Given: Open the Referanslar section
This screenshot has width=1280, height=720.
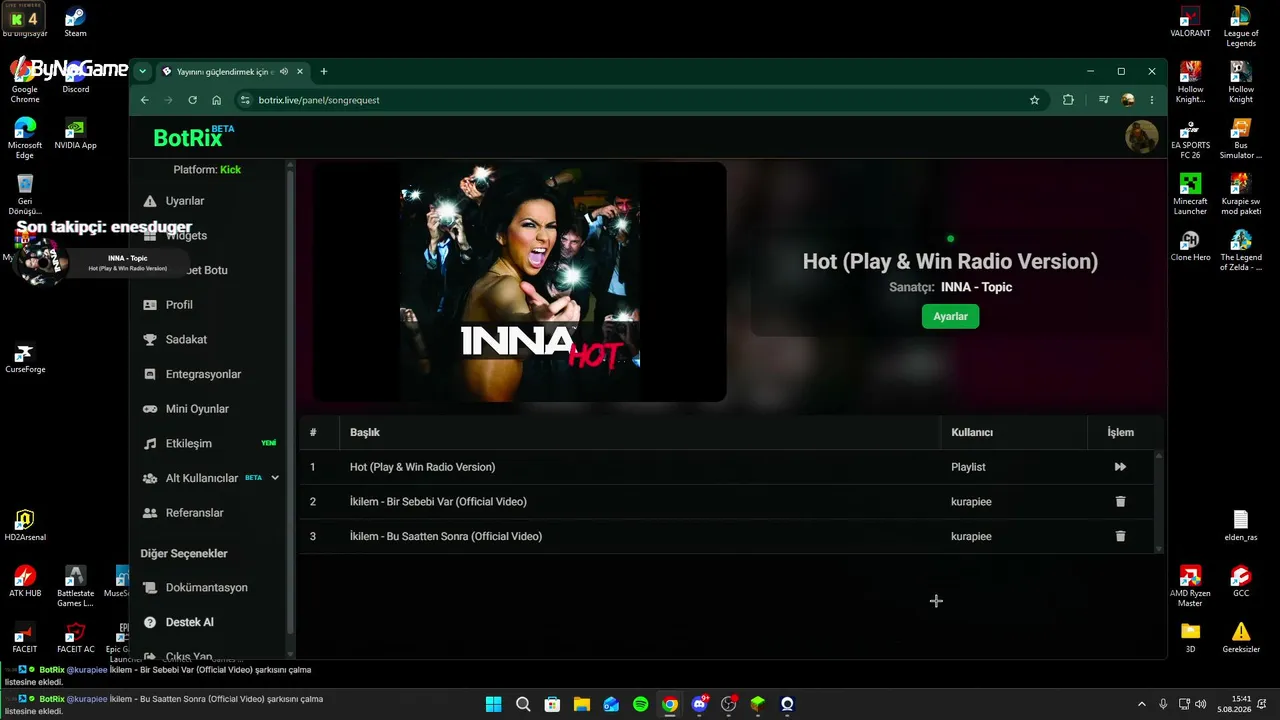Looking at the screenshot, I should tap(194, 513).
